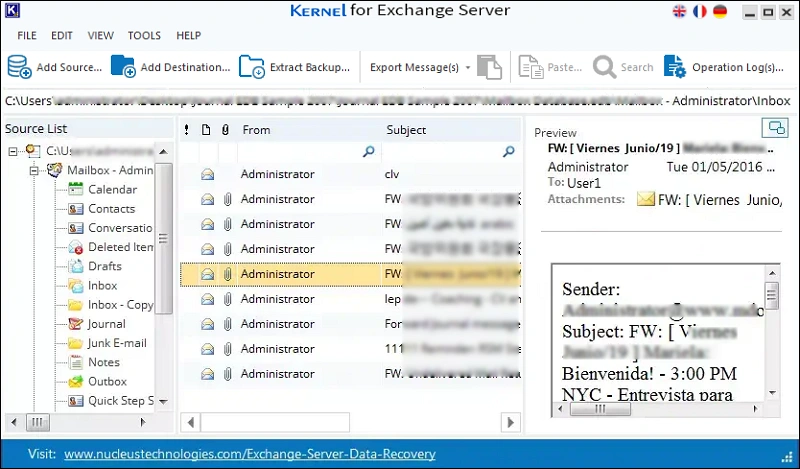
Task: Click the Paste toolbar icon
Action: 531,67
